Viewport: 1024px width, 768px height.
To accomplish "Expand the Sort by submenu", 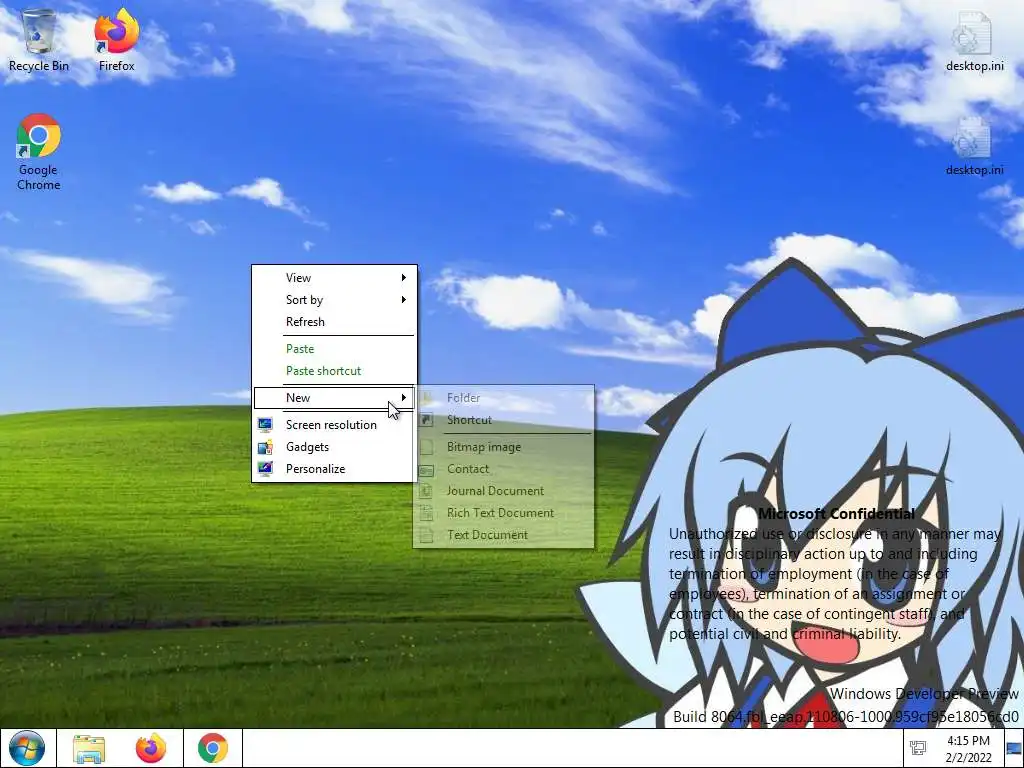I will click(x=334, y=300).
